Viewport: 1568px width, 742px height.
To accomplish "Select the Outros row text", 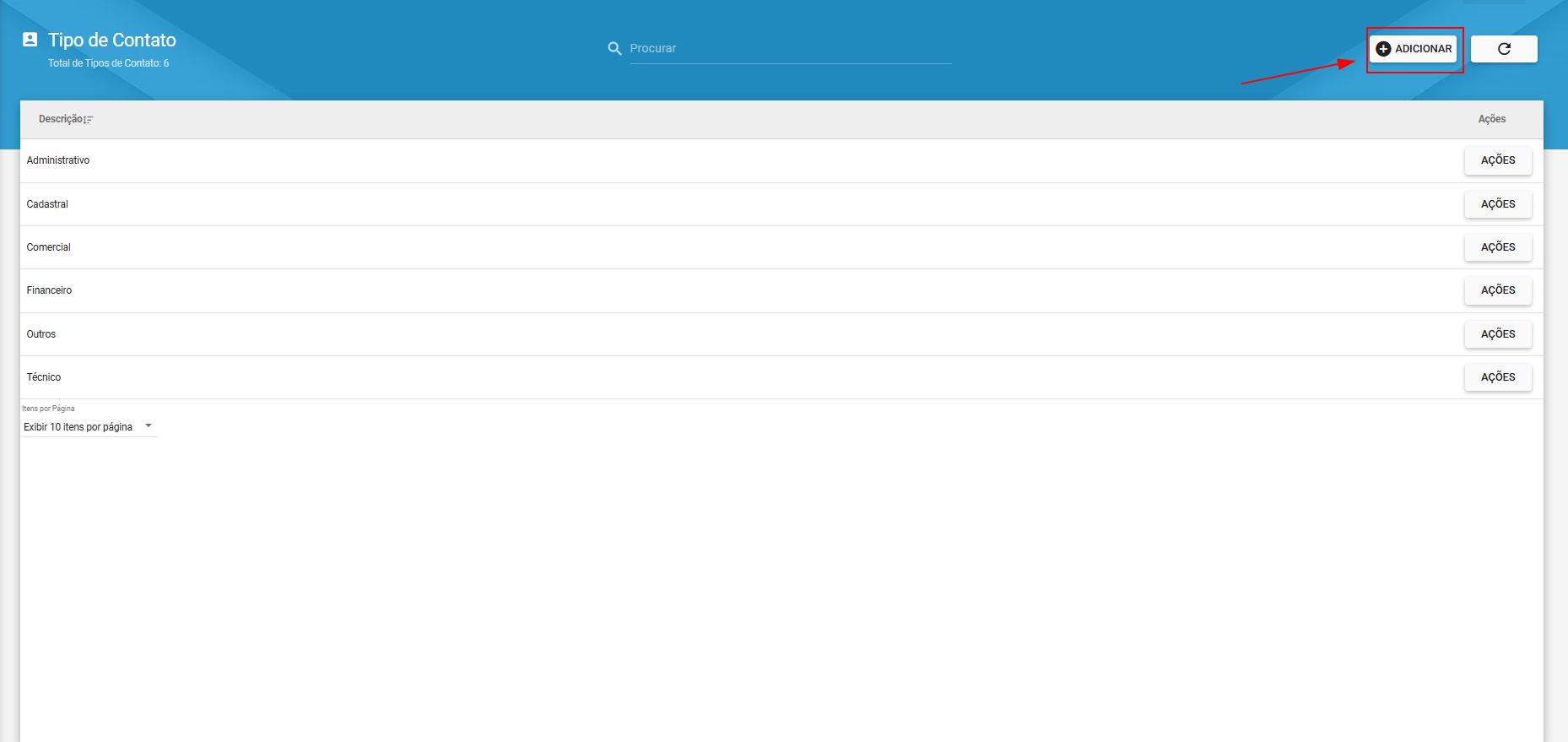I will click(x=41, y=334).
